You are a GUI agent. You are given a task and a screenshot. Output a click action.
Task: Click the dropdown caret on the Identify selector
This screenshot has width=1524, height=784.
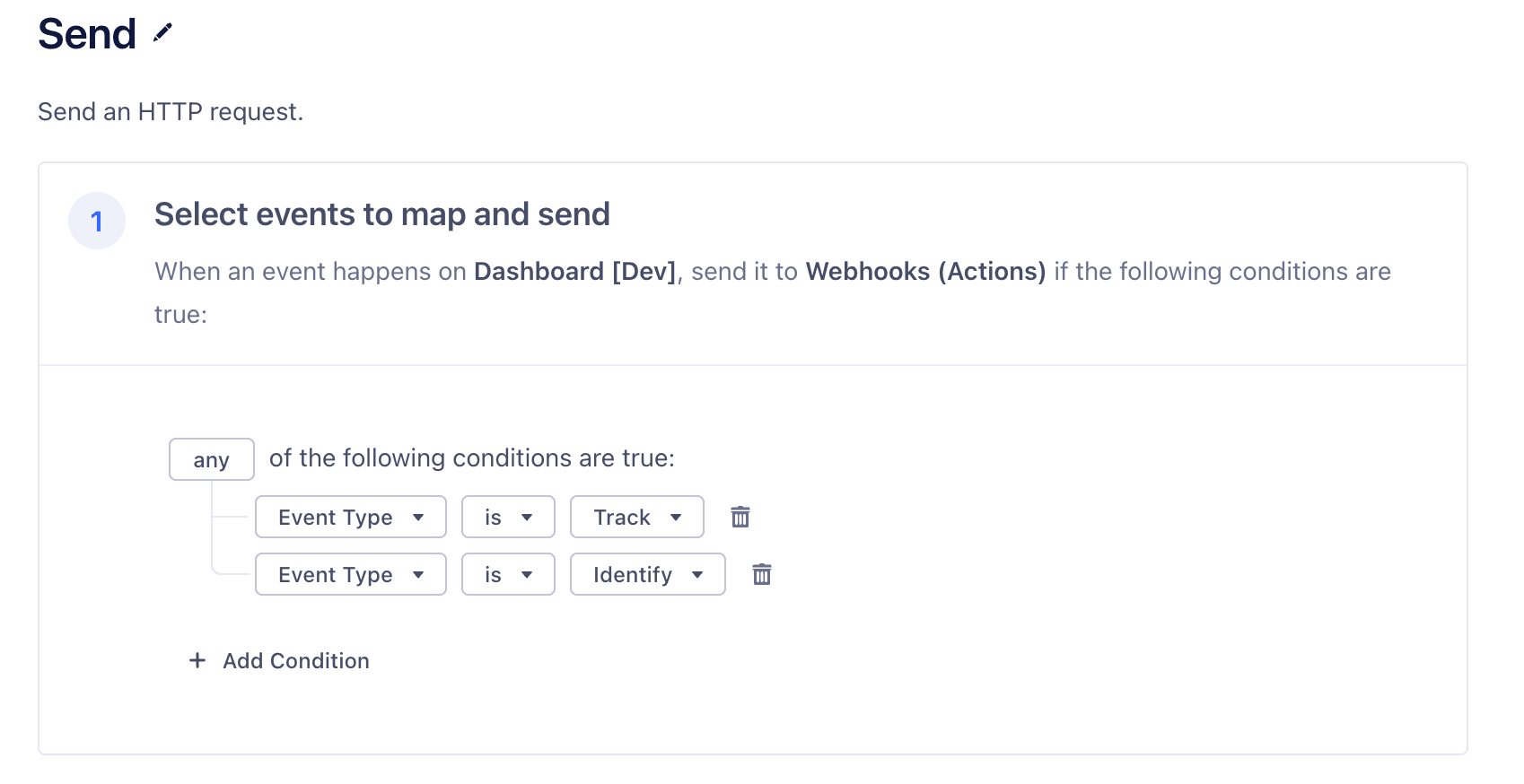click(699, 574)
